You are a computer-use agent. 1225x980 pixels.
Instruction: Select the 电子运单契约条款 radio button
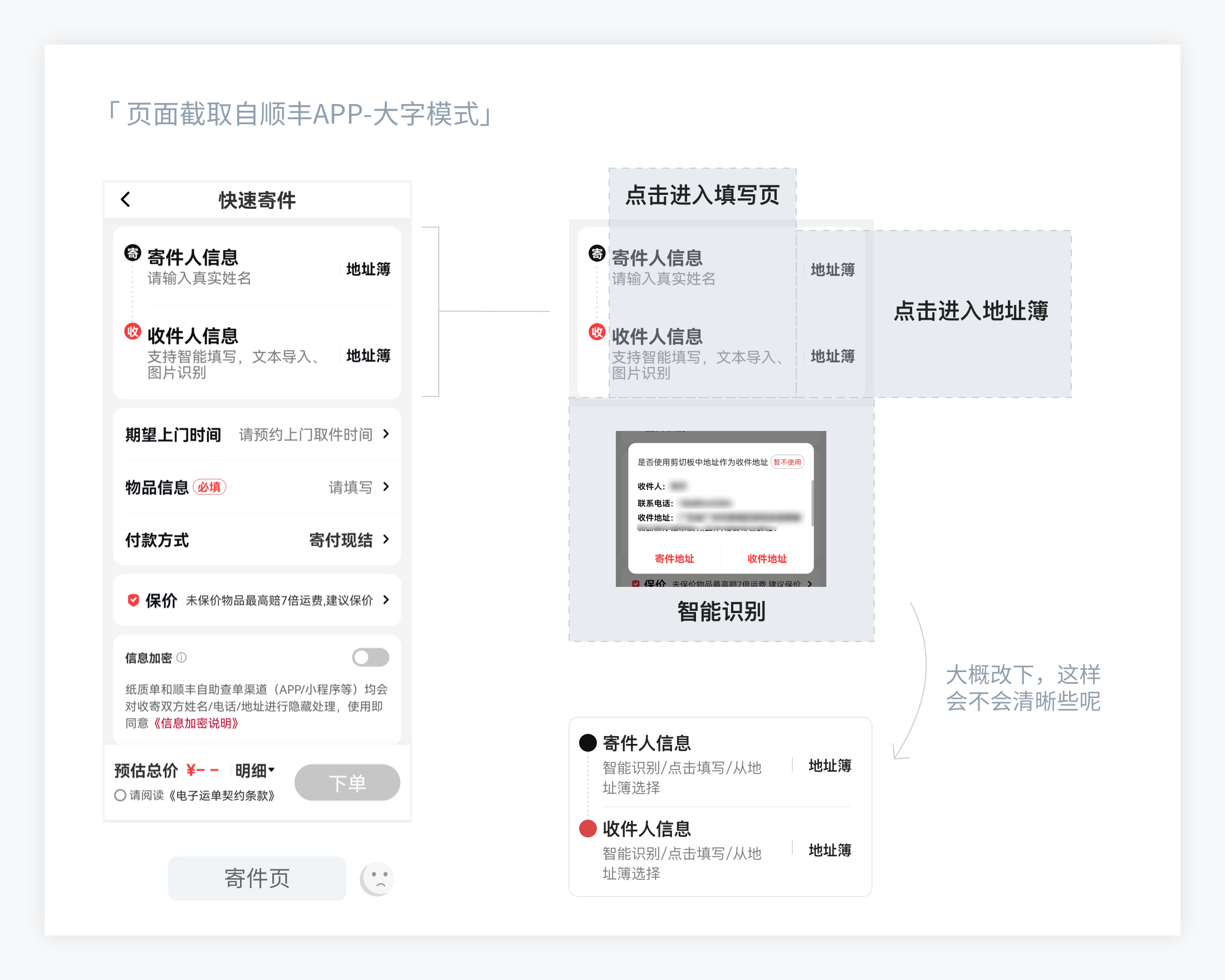[x=120, y=795]
